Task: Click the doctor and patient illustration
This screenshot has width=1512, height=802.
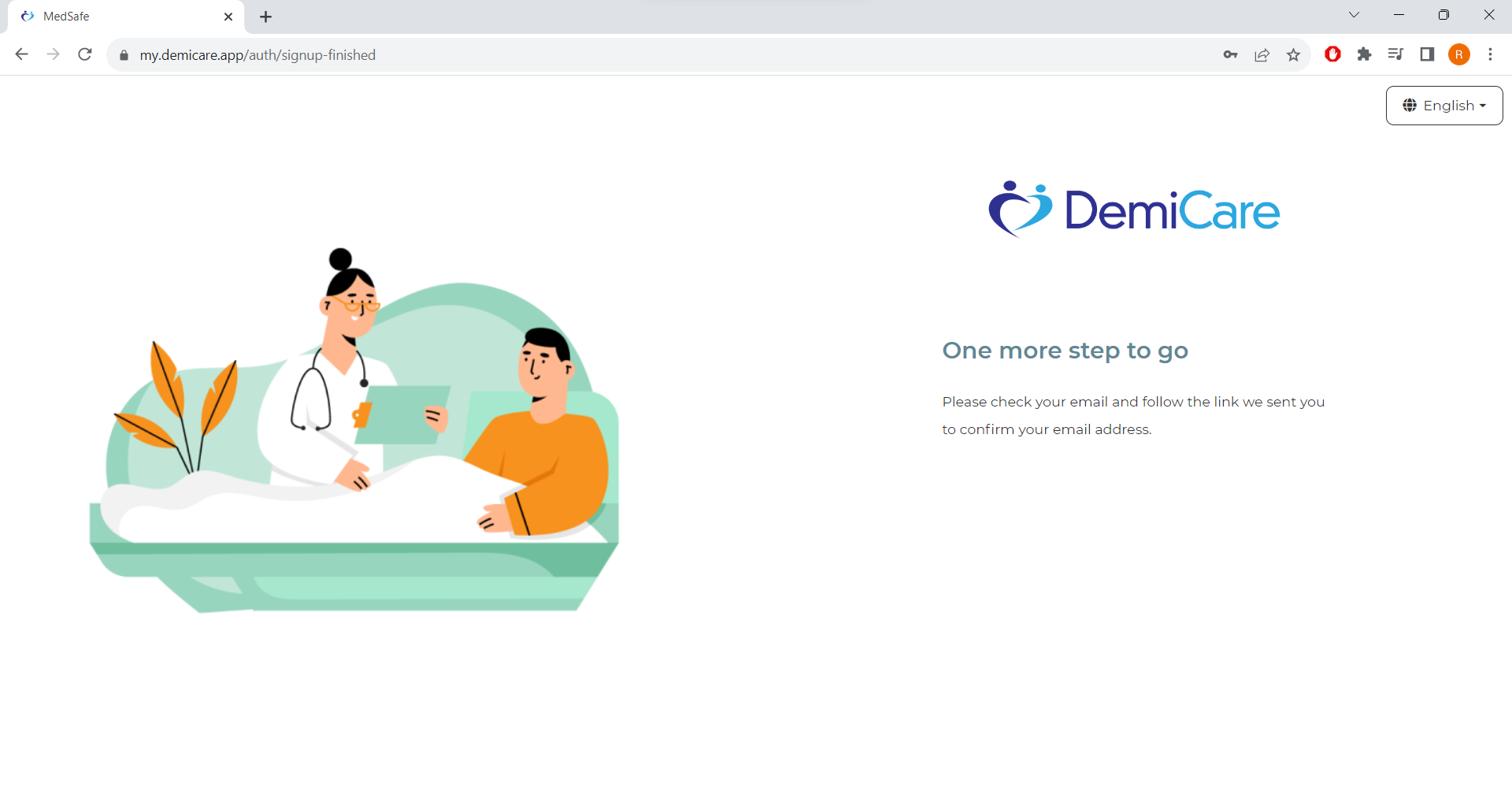Action: click(354, 430)
